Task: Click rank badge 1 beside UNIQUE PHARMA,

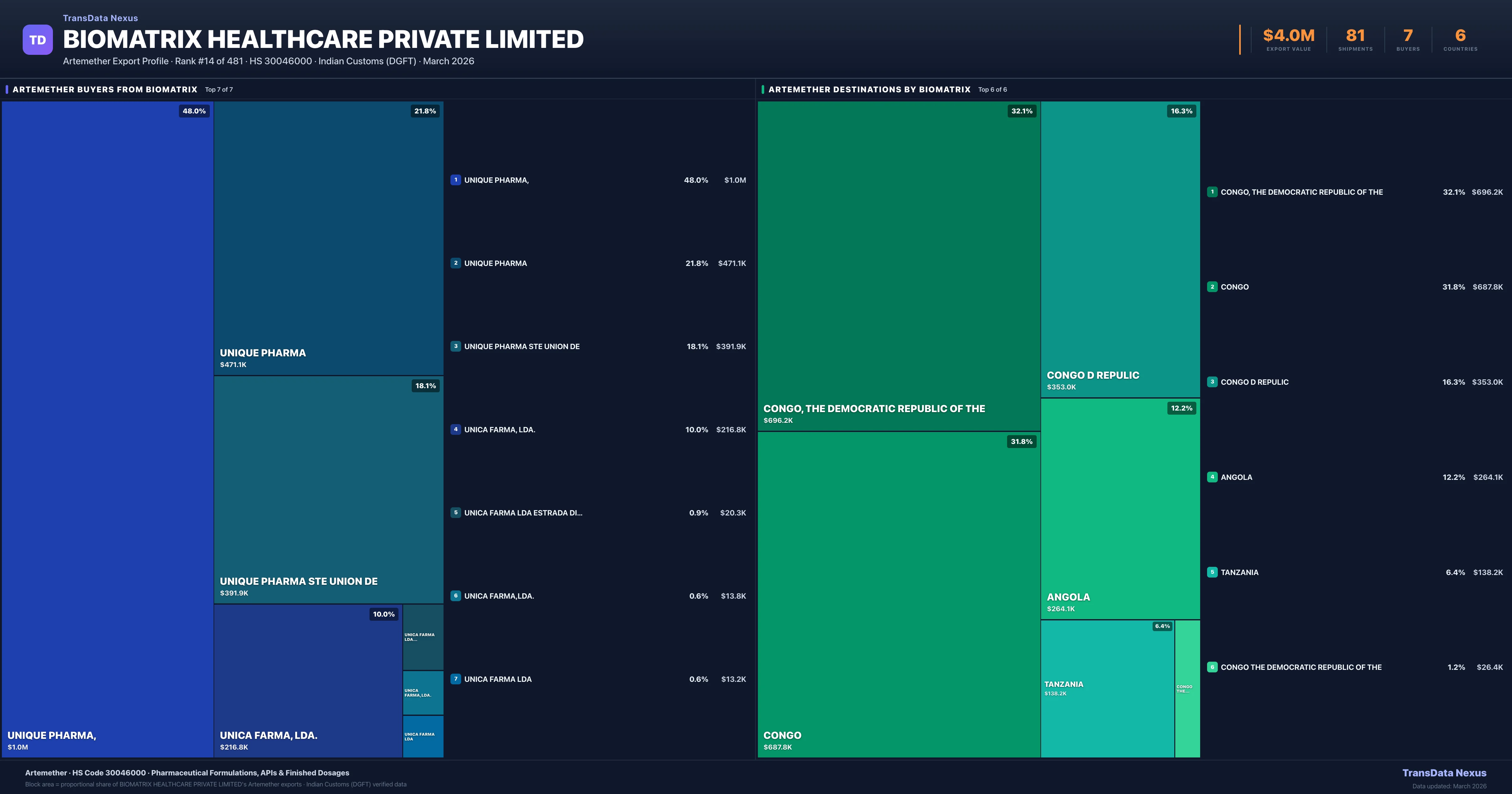Action: click(455, 180)
